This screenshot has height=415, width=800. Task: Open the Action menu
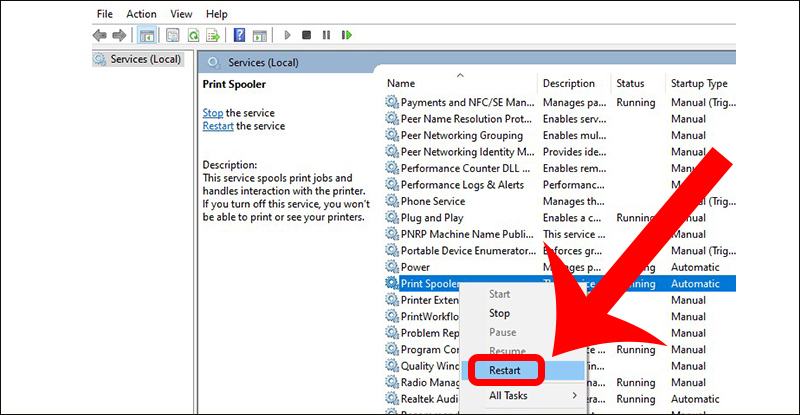click(x=141, y=14)
